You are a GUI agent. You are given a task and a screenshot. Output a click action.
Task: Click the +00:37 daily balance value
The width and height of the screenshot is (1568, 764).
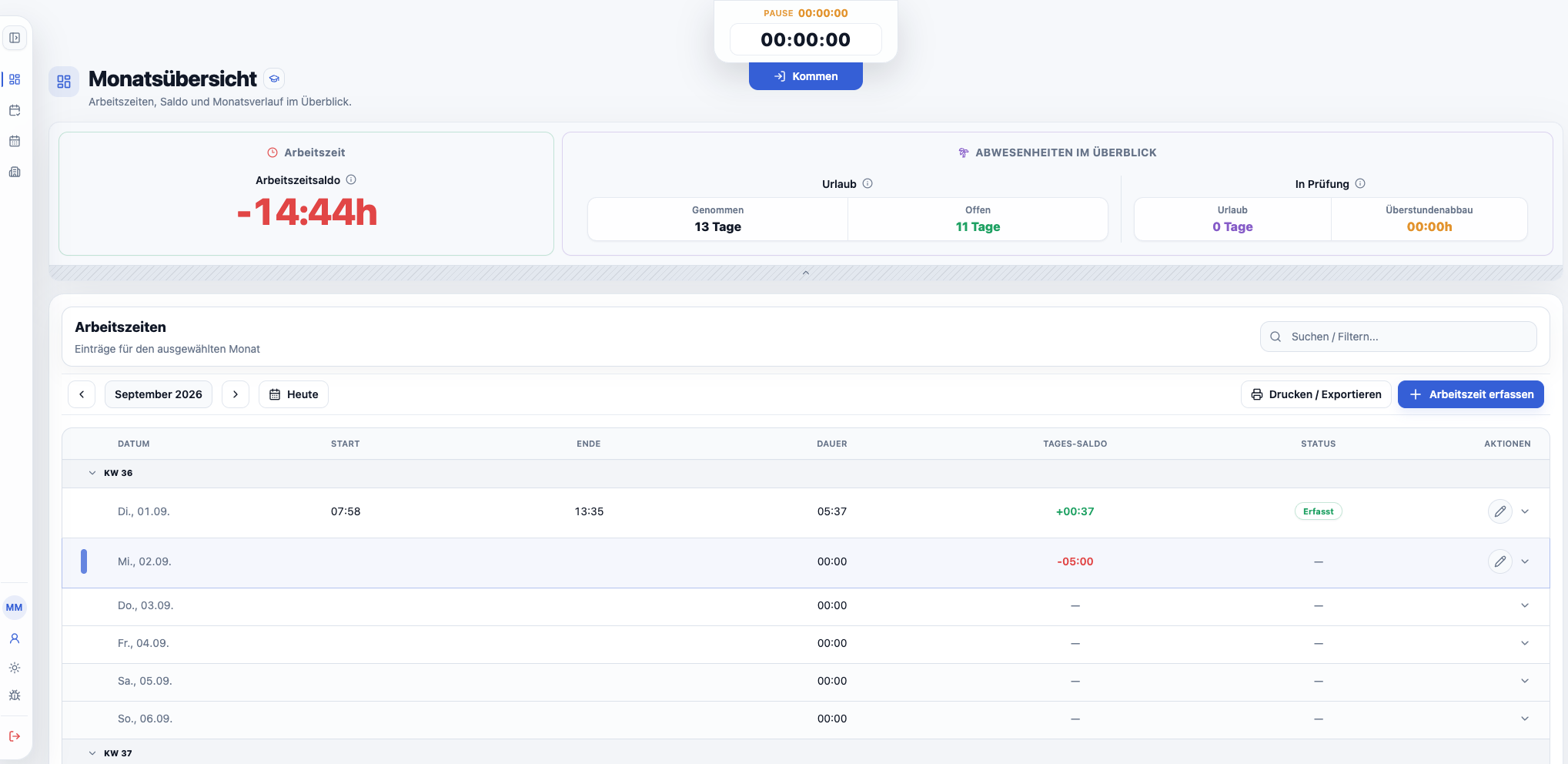(1075, 511)
